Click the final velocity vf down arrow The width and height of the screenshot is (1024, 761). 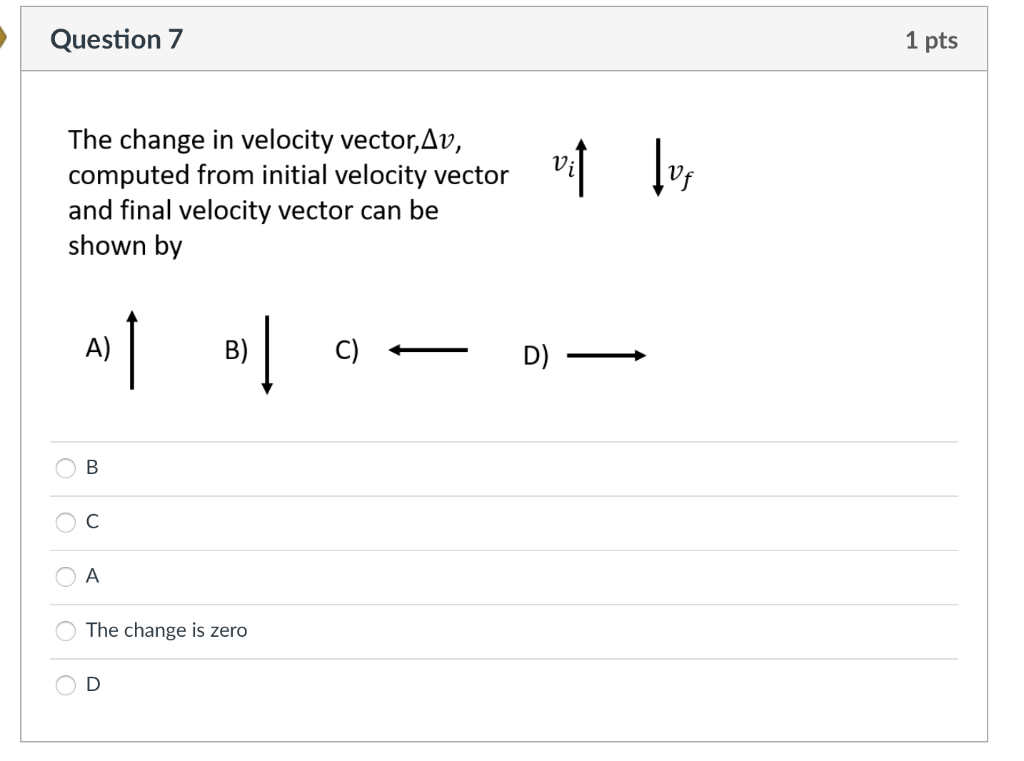click(658, 167)
